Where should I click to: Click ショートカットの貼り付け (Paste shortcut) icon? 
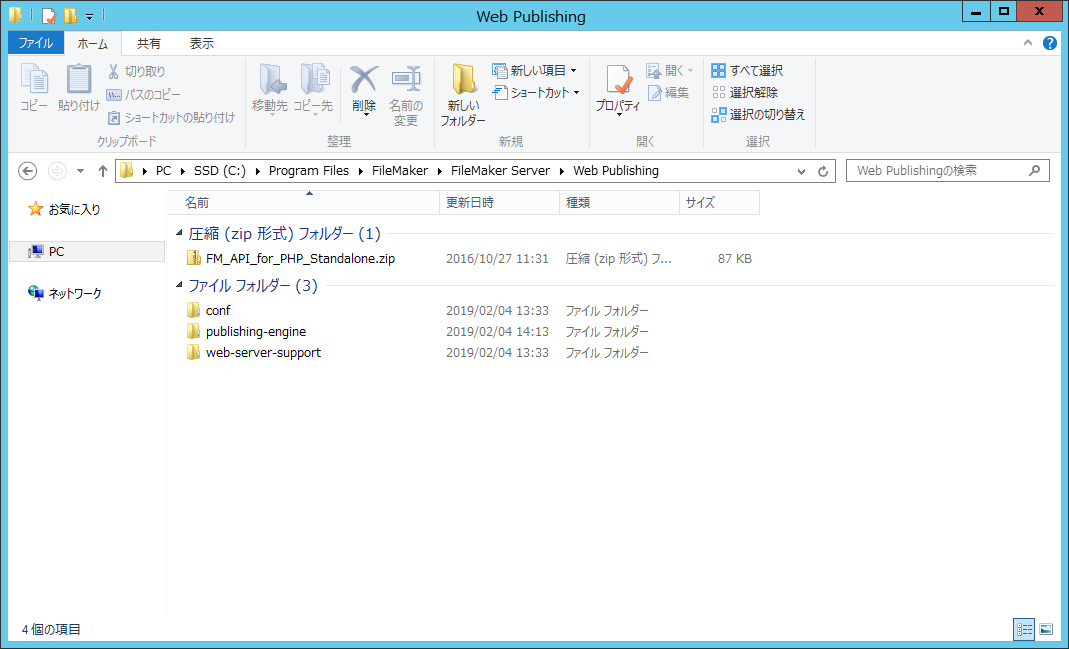[x=114, y=118]
